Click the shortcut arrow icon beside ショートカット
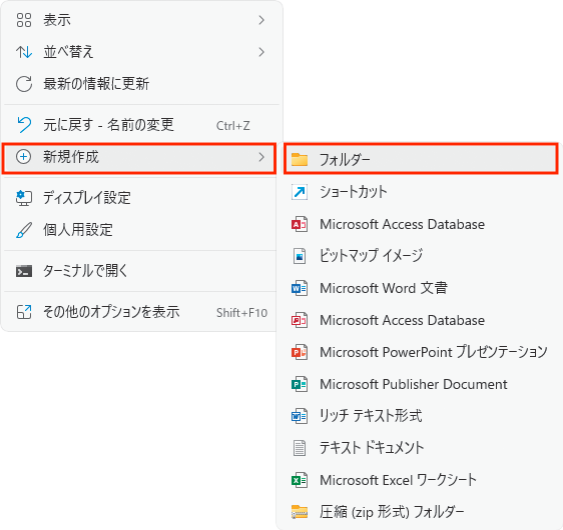This screenshot has height=530, width=563. tap(299, 192)
